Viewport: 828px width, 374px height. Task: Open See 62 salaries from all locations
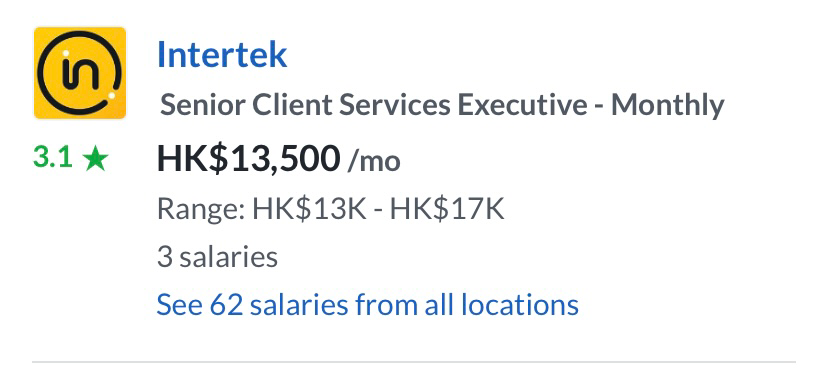(368, 305)
